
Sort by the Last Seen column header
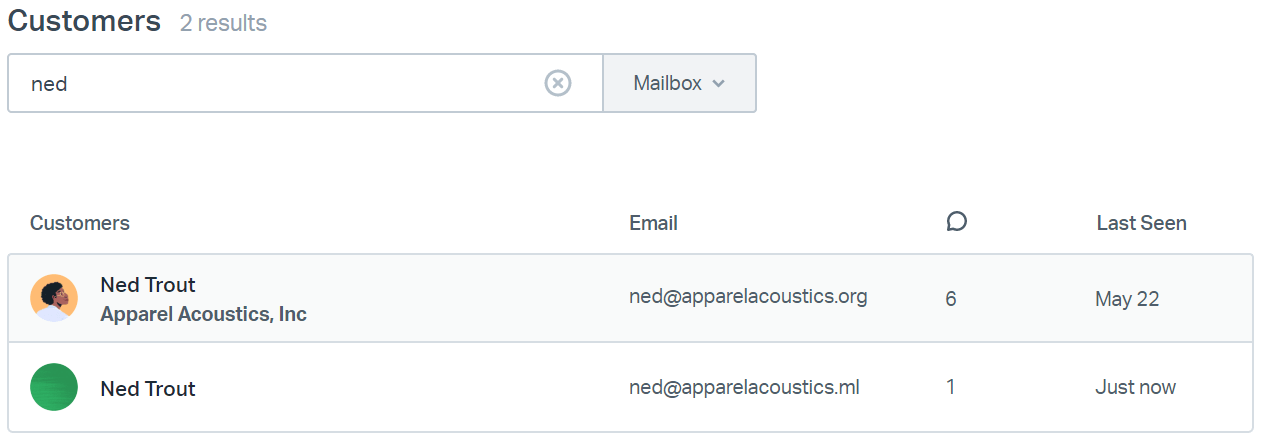click(x=1141, y=223)
